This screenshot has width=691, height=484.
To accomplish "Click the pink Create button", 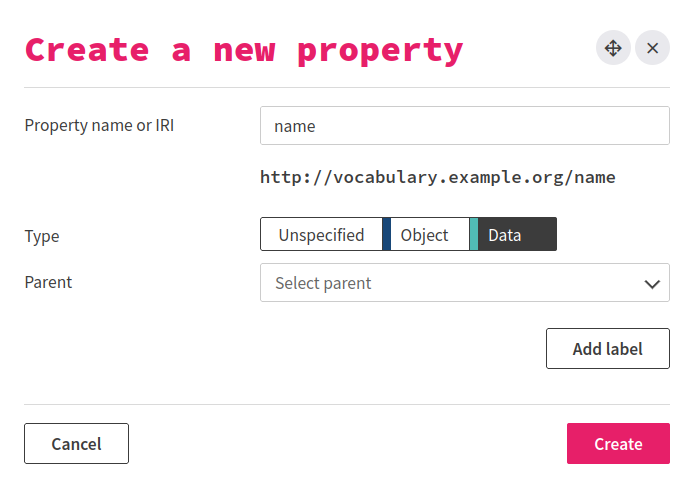I will pyautogui.click(x=618, y=444).
